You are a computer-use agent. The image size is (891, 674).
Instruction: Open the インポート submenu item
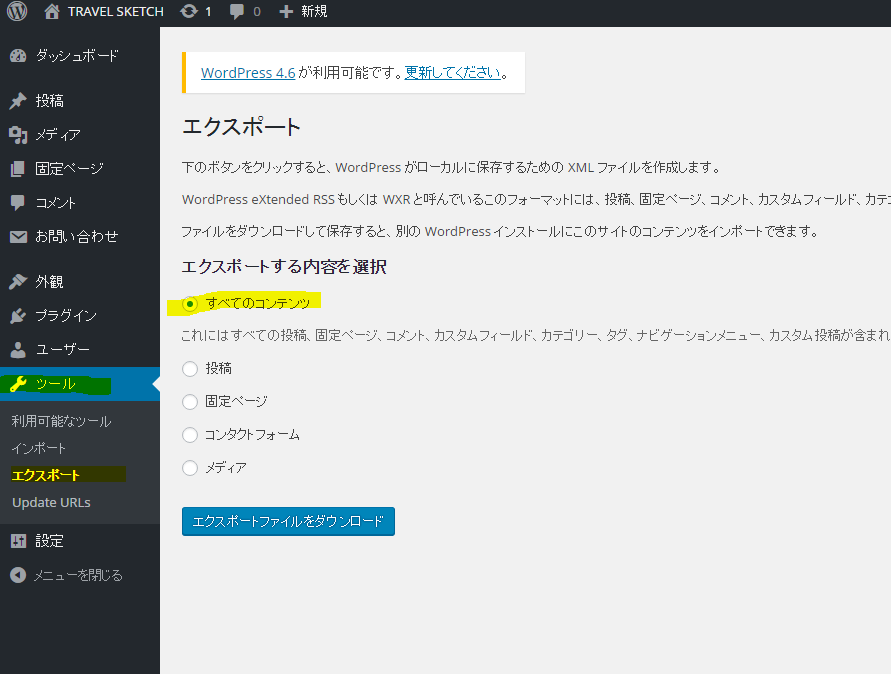click(x=39, y=448)
